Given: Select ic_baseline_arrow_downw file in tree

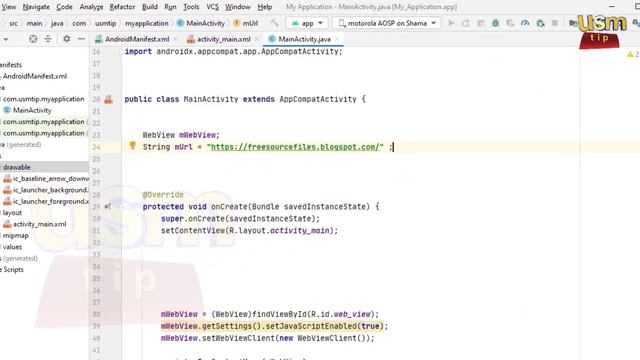Looking at the screenshot, I should (x=46, y=178).
